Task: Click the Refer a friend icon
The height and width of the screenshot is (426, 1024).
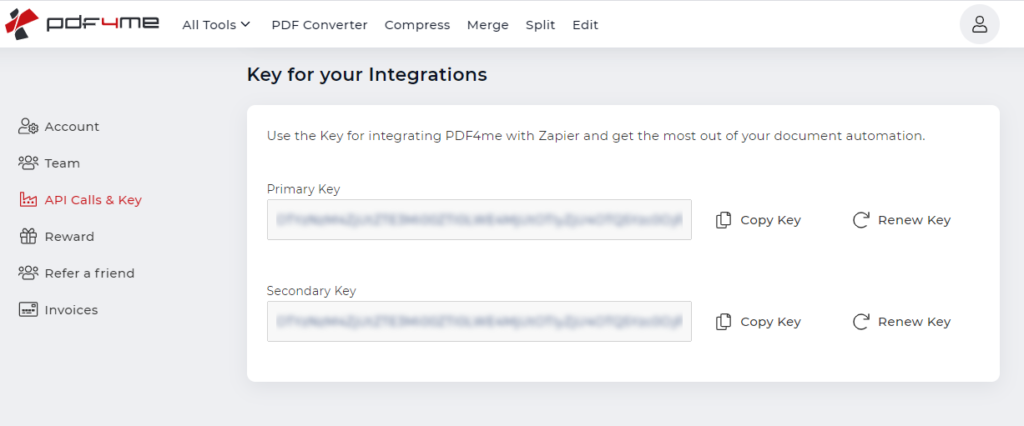Action: 28,273
